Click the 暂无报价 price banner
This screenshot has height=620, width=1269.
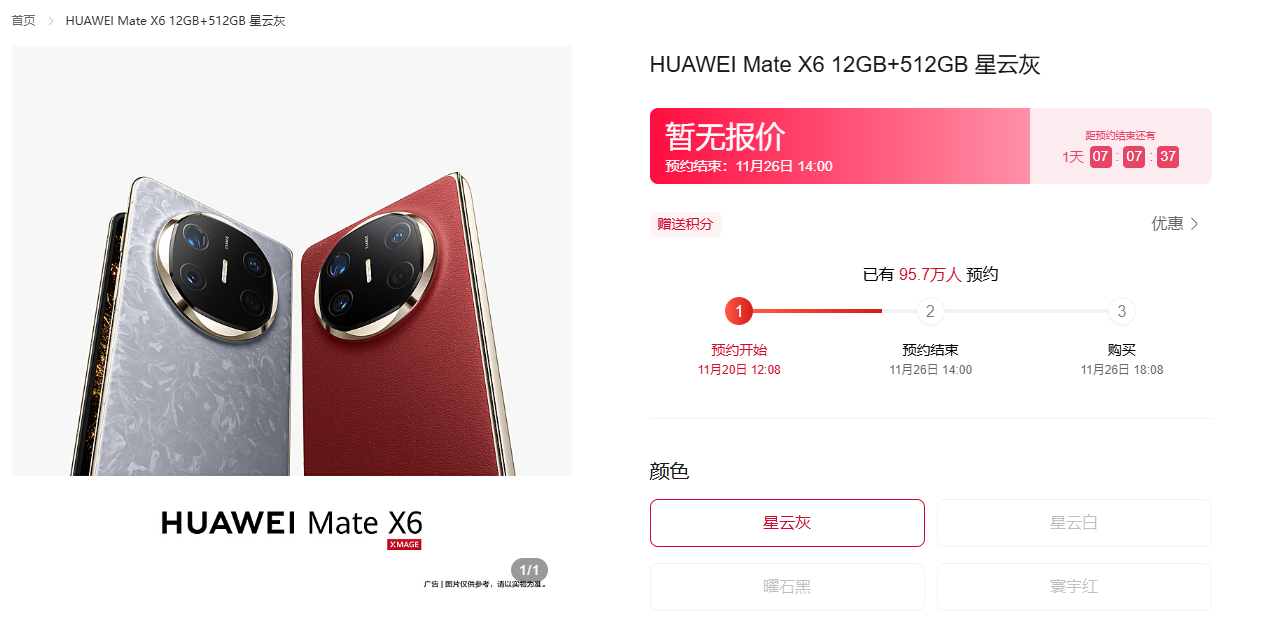840,146
